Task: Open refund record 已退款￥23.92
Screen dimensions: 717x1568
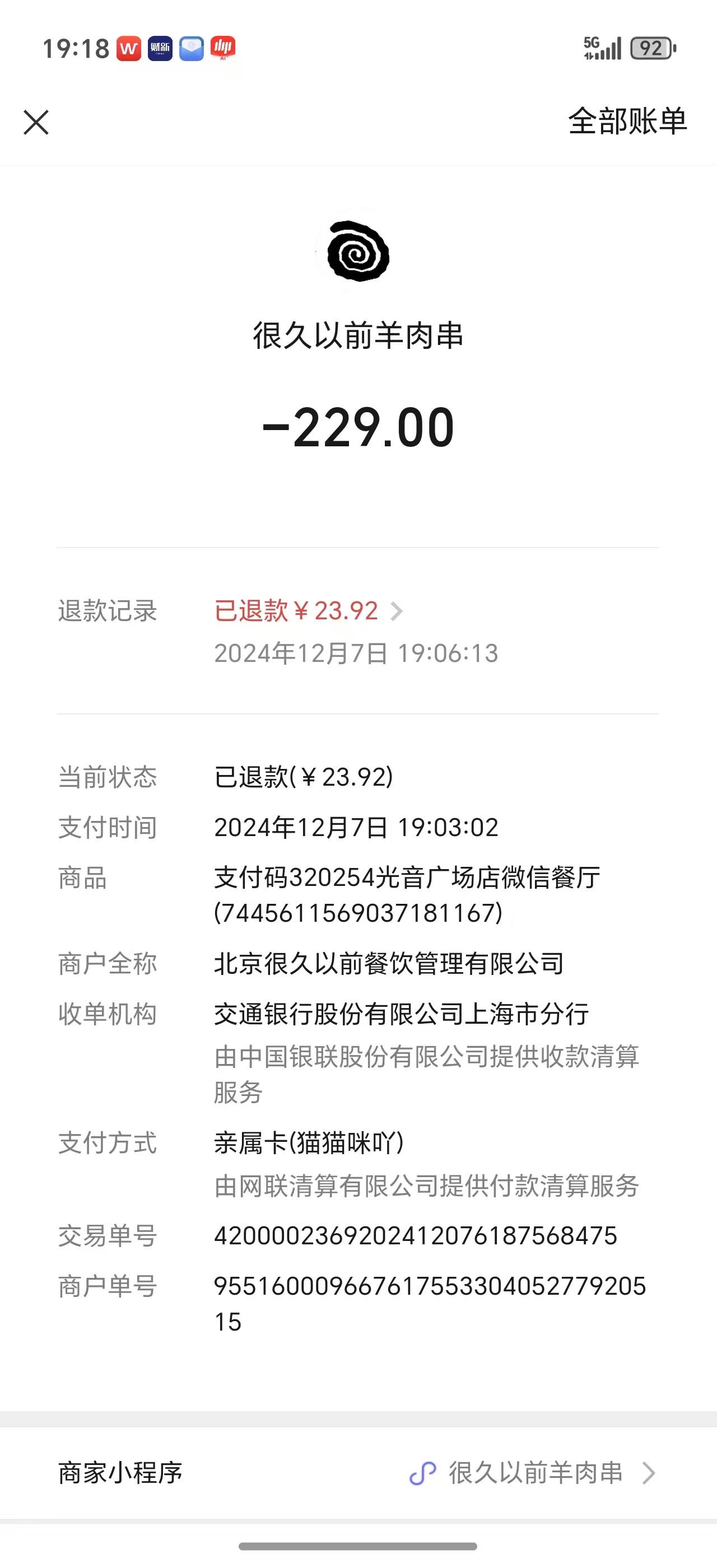Action: [296, 610]
